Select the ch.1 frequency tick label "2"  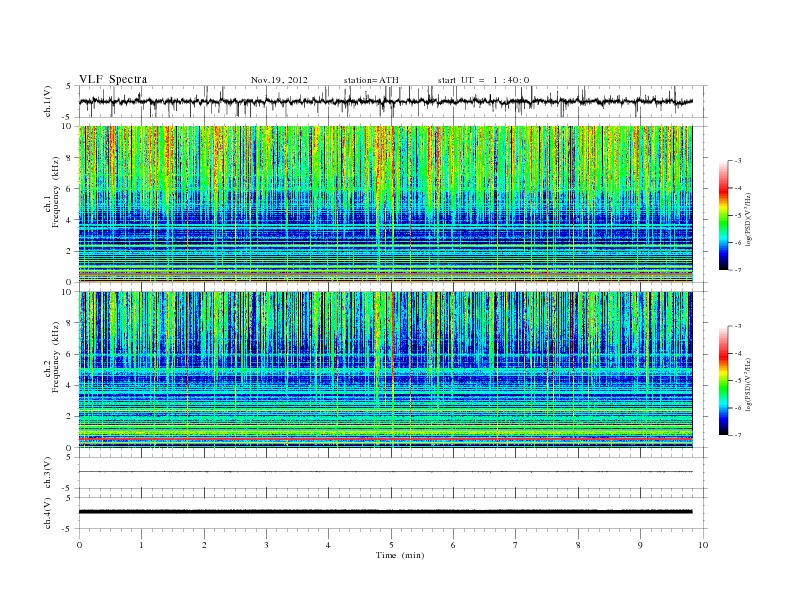pos(70,251)
